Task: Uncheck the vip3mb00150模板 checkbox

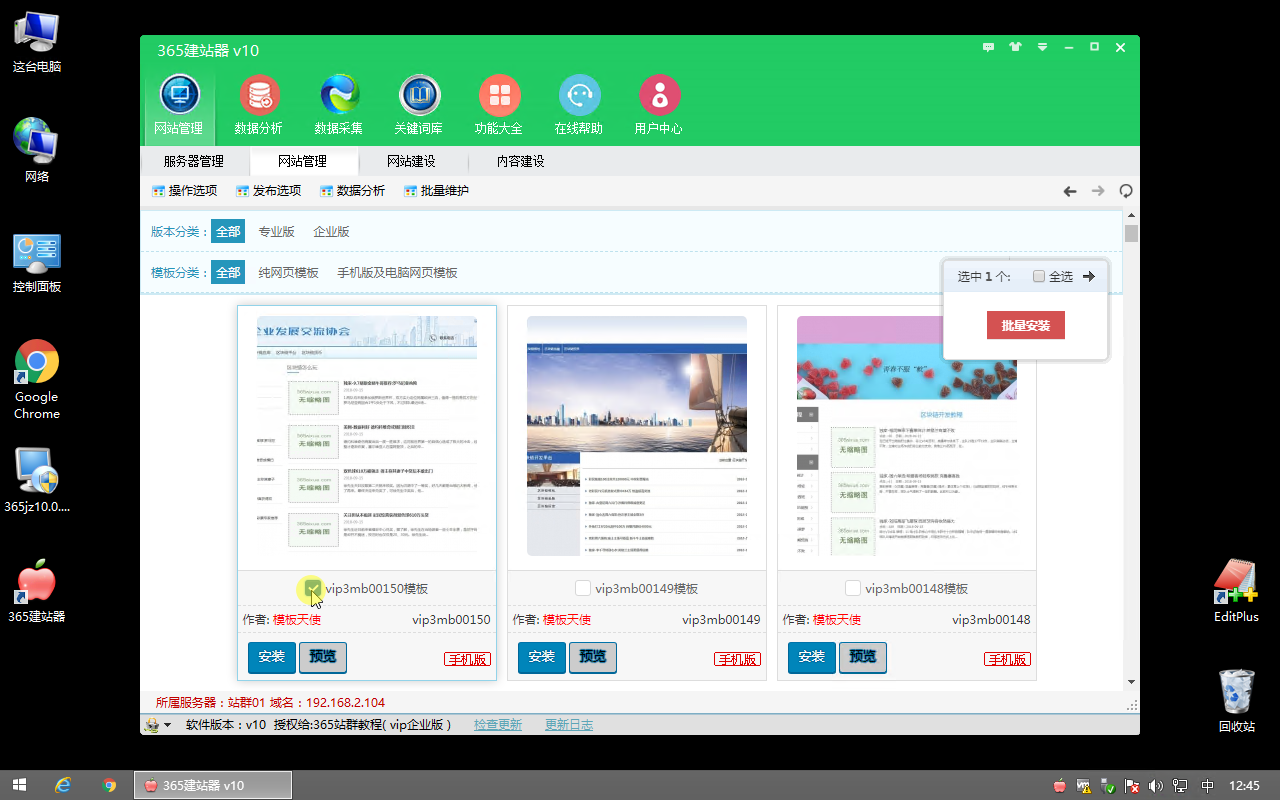Action: click(x=313, y=588)
